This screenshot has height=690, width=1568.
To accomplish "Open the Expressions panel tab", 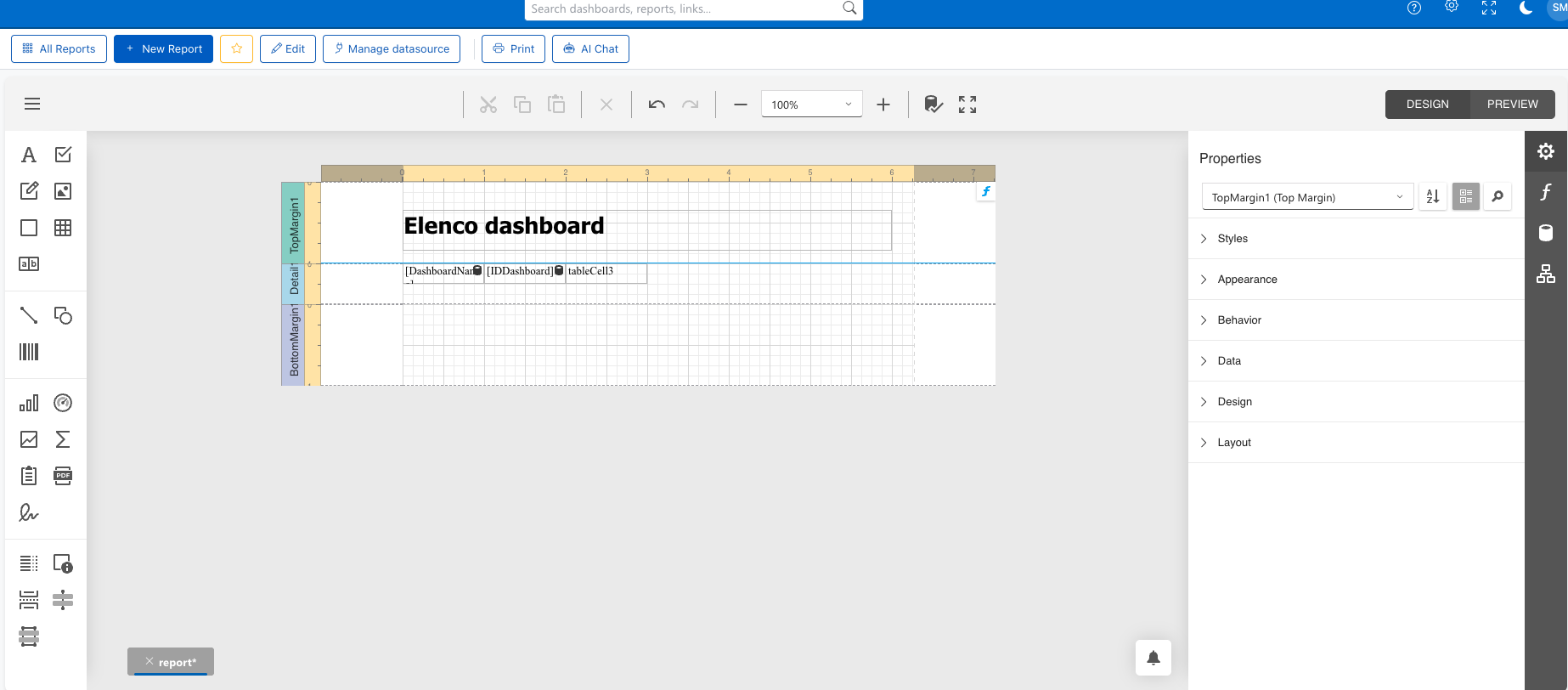I will point(1546,192).
